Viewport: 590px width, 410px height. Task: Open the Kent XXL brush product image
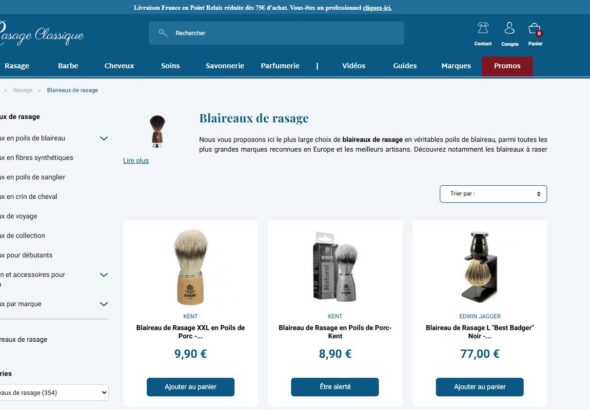[x=190, y=267]
